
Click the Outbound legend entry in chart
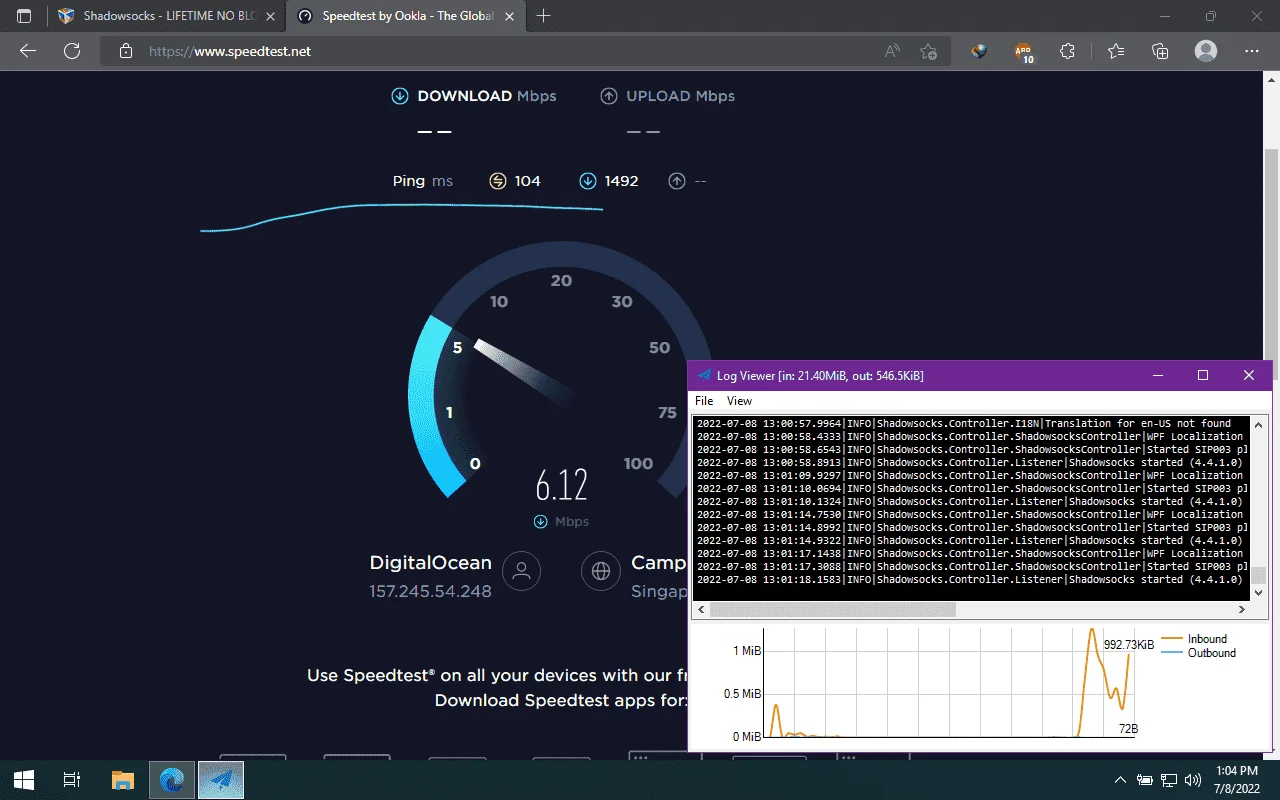[x=1198, y=653]
